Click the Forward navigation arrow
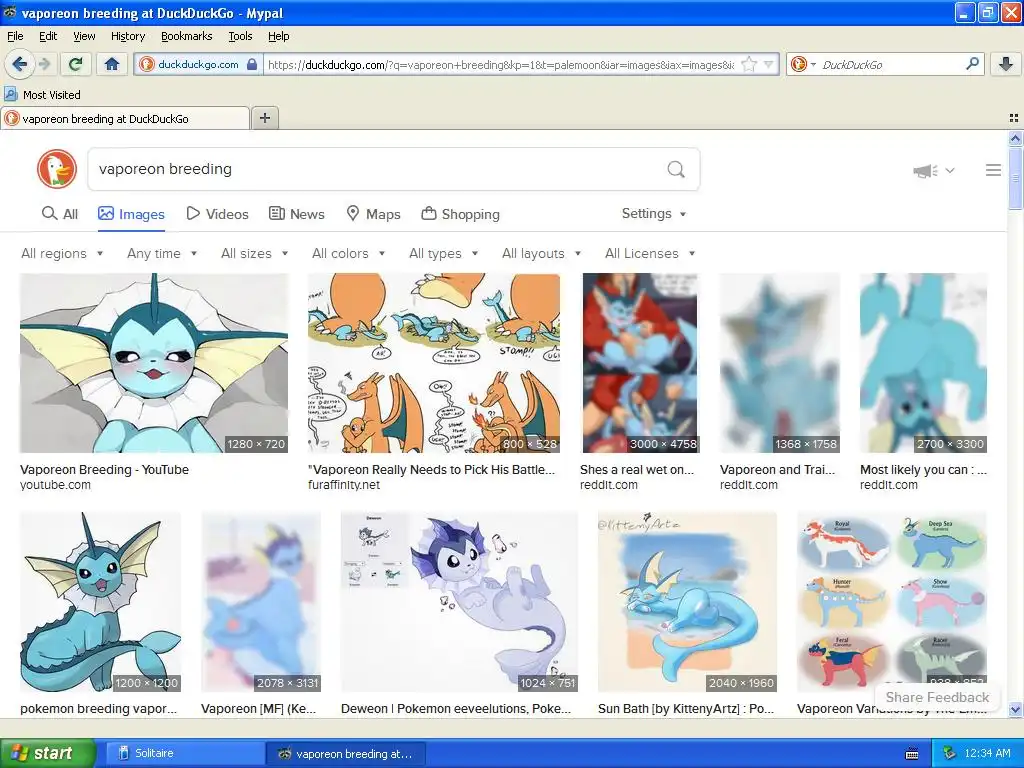The height and width of the screenshot is (768, 1024). 44,64
